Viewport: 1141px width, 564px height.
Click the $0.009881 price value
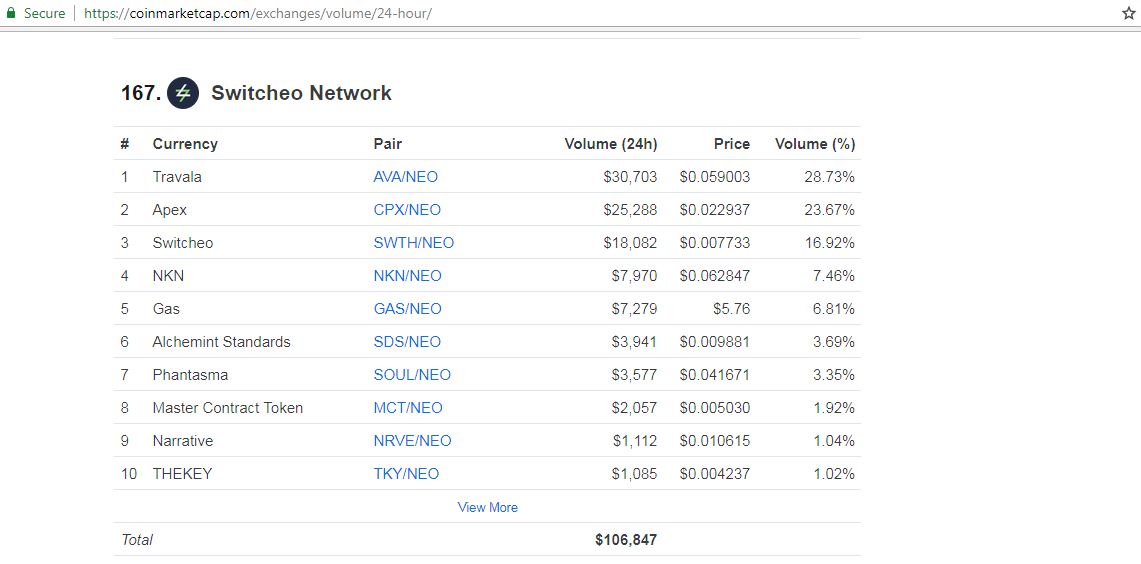[715, 341]
